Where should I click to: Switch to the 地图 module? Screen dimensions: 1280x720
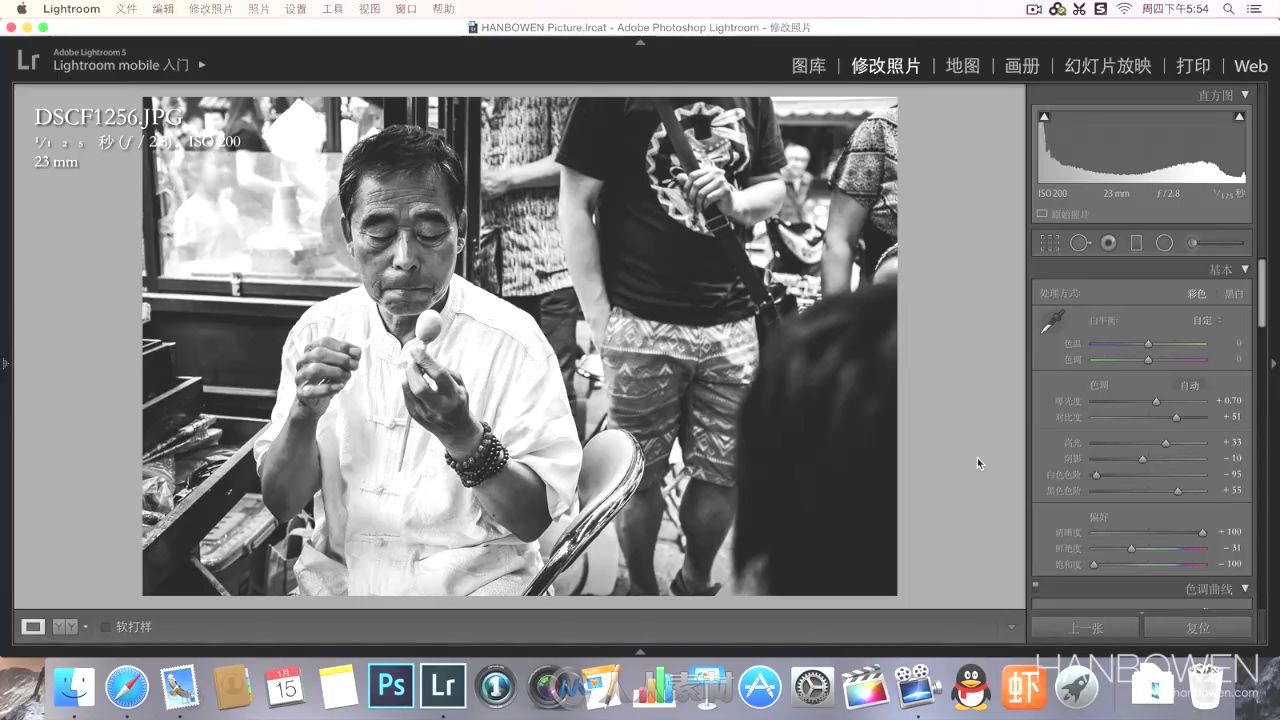[963, 66]
